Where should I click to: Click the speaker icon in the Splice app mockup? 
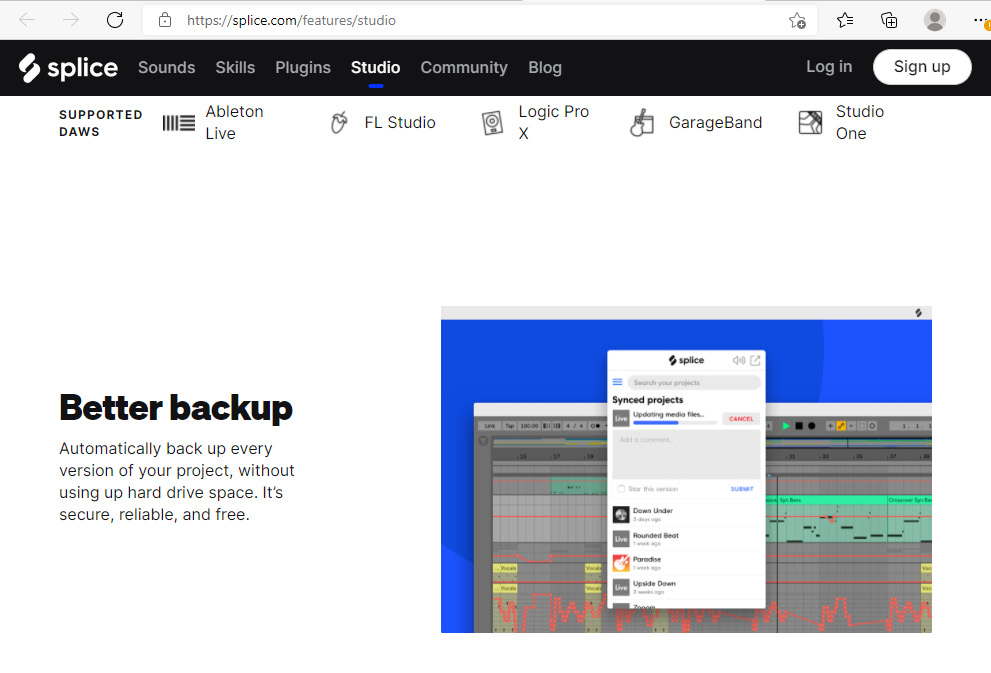738,360
